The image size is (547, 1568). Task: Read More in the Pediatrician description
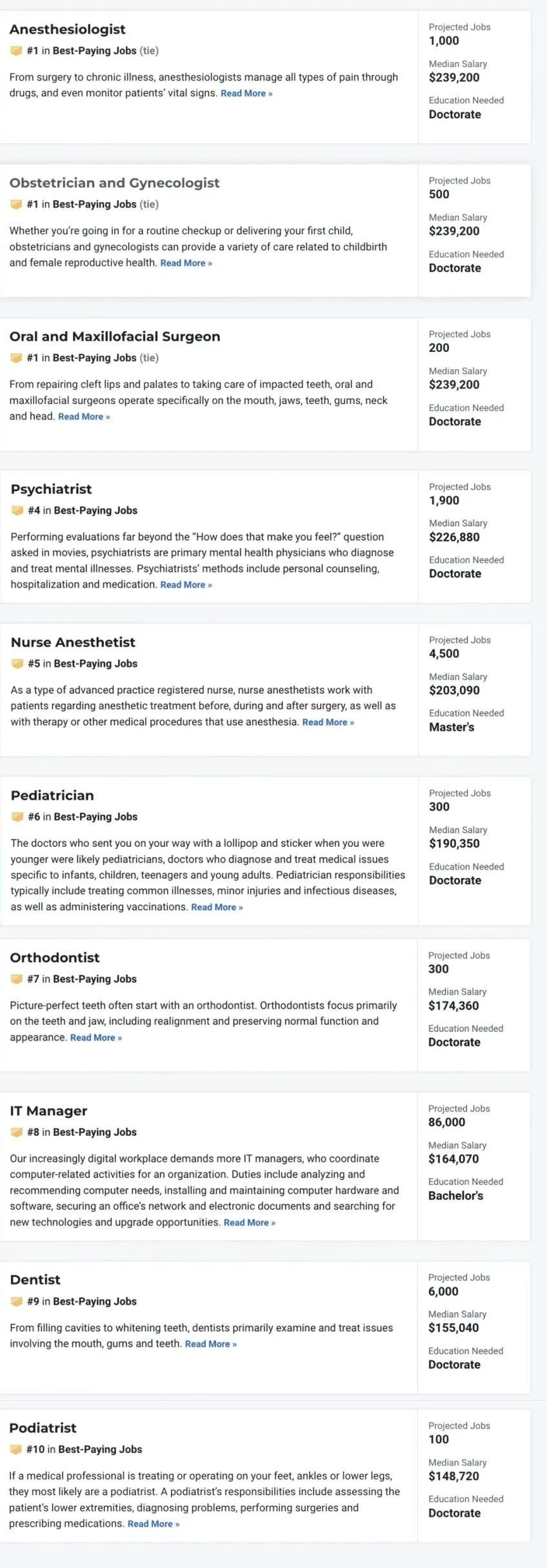pos(217,907)
